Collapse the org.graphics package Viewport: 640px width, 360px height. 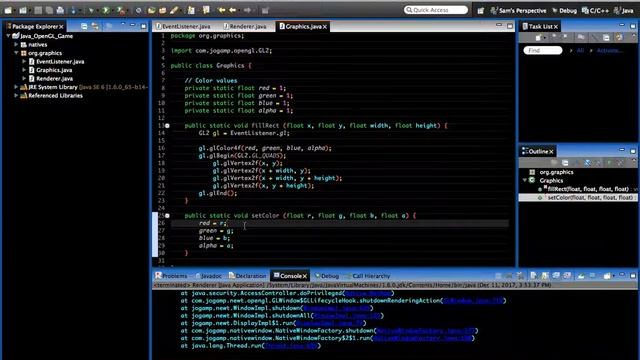tap(16, 53)
